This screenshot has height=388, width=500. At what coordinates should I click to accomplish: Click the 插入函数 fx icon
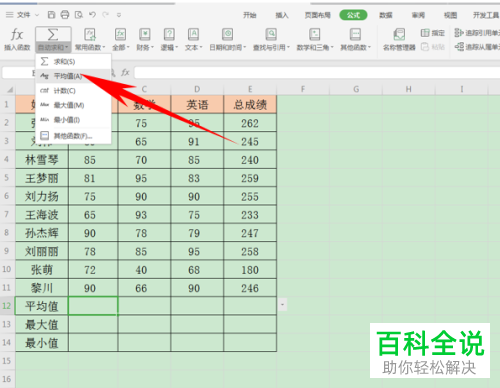tap(17, 34)
